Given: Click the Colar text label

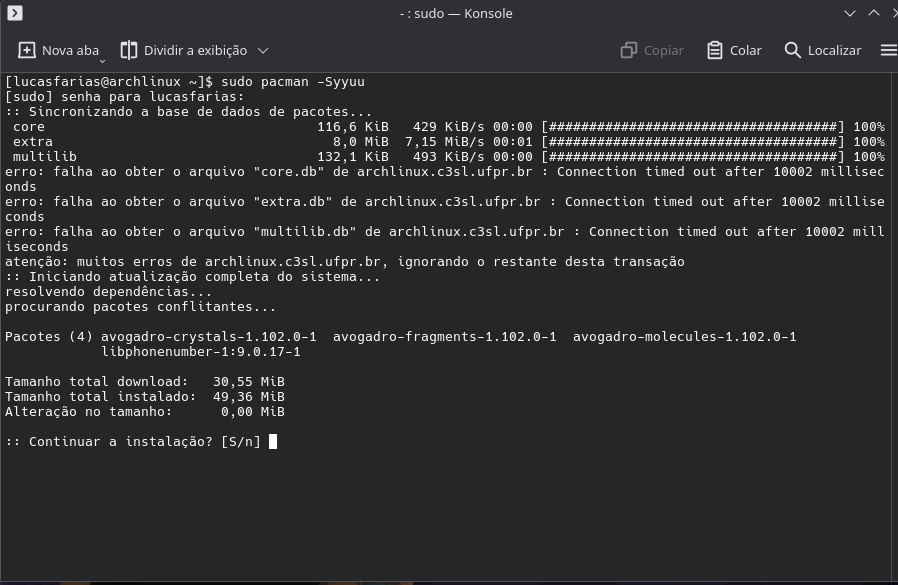Looking at the screenshot, I should click(745, 50).
